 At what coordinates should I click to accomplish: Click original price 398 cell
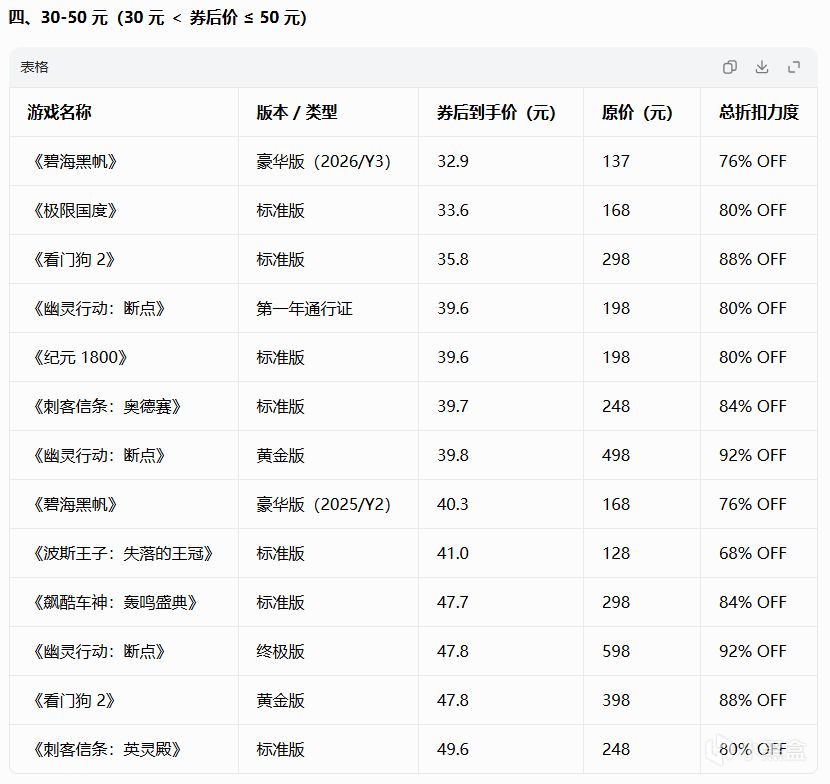click(616, 700)
